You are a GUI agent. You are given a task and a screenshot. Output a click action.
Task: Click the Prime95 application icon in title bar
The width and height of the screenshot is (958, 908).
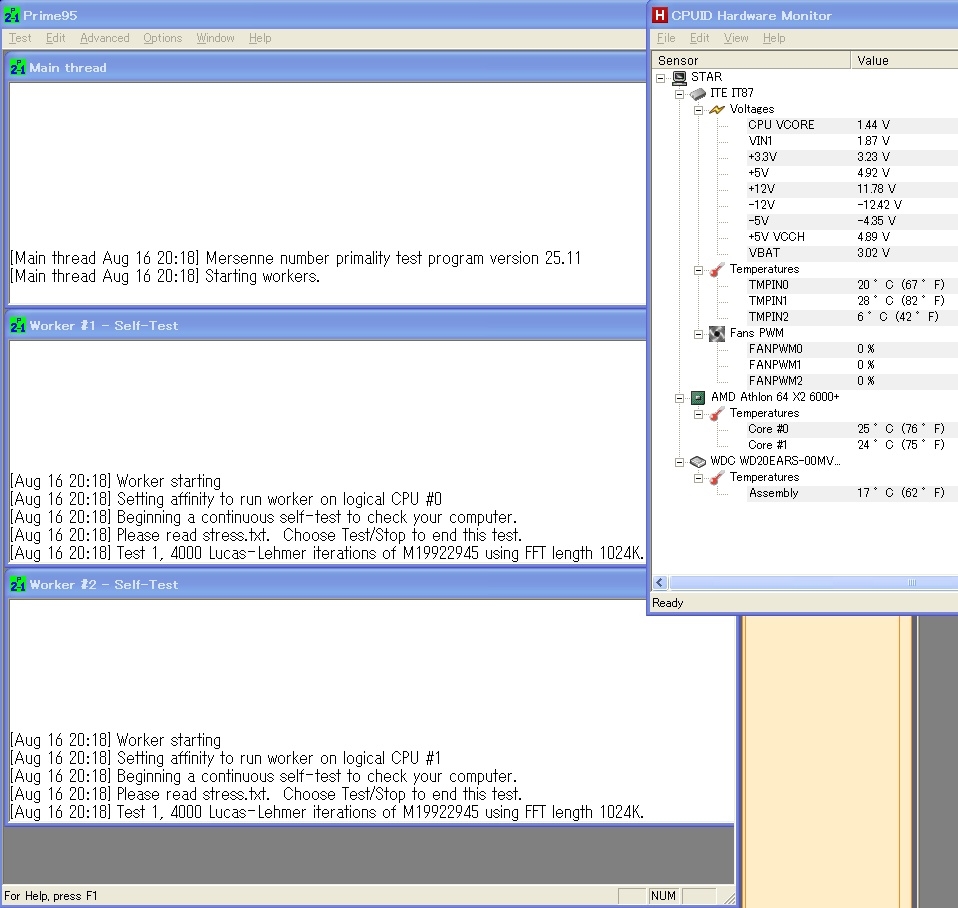coord(12,16)
